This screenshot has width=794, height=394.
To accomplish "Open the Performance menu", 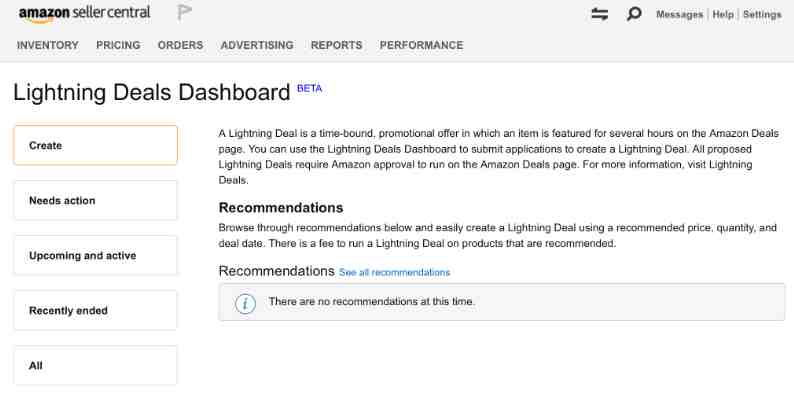I will click(421, 45).
